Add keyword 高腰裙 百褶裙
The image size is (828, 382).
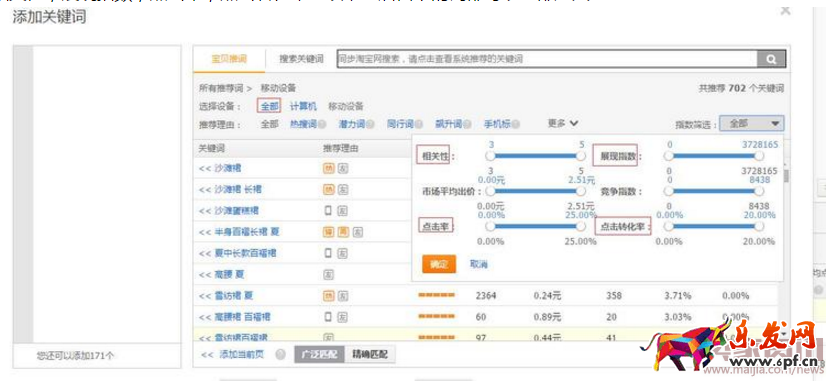pos(234,317)
